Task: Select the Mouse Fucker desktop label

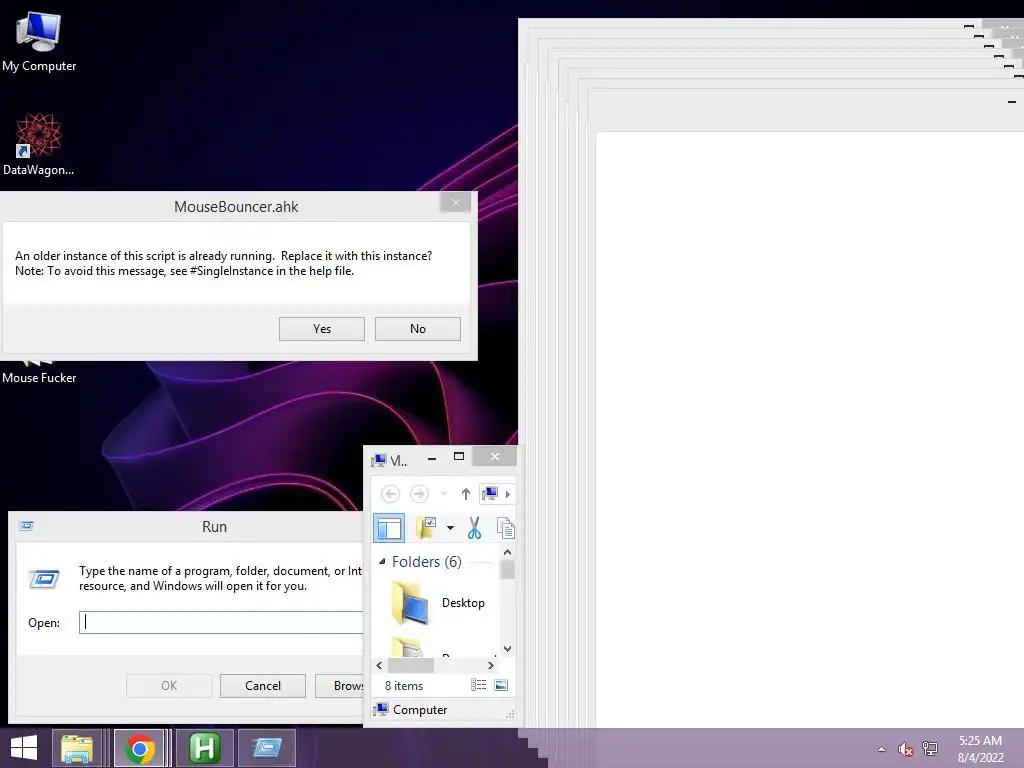Action: 39,377
